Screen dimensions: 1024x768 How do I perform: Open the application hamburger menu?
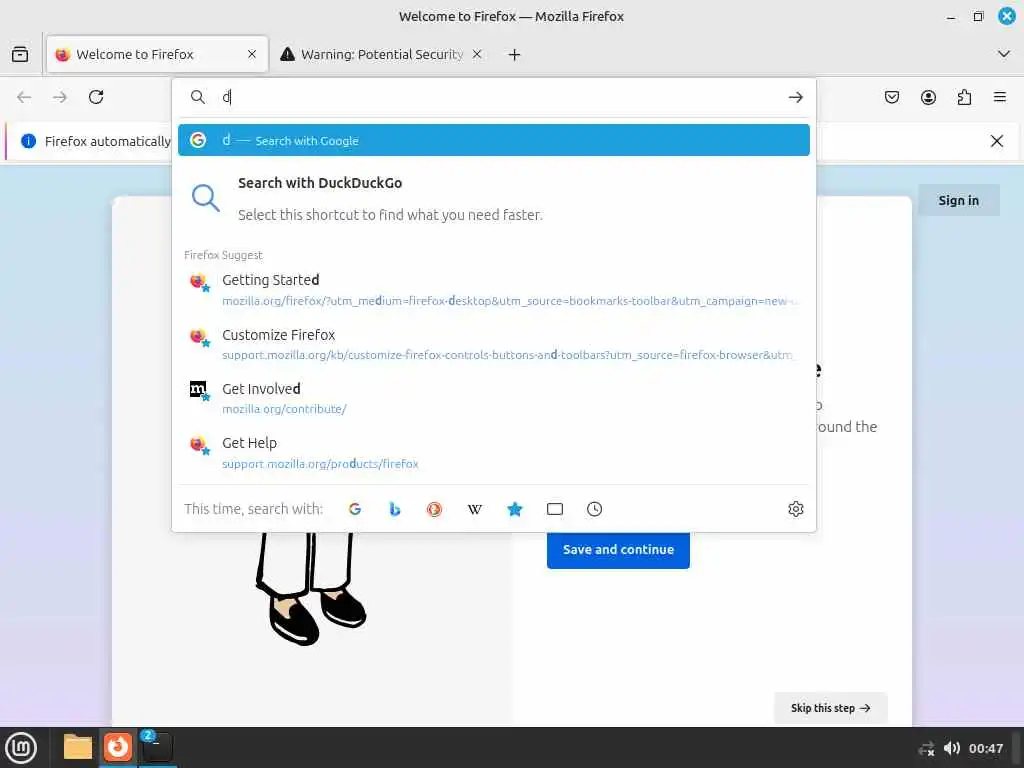coord(1000,97)
